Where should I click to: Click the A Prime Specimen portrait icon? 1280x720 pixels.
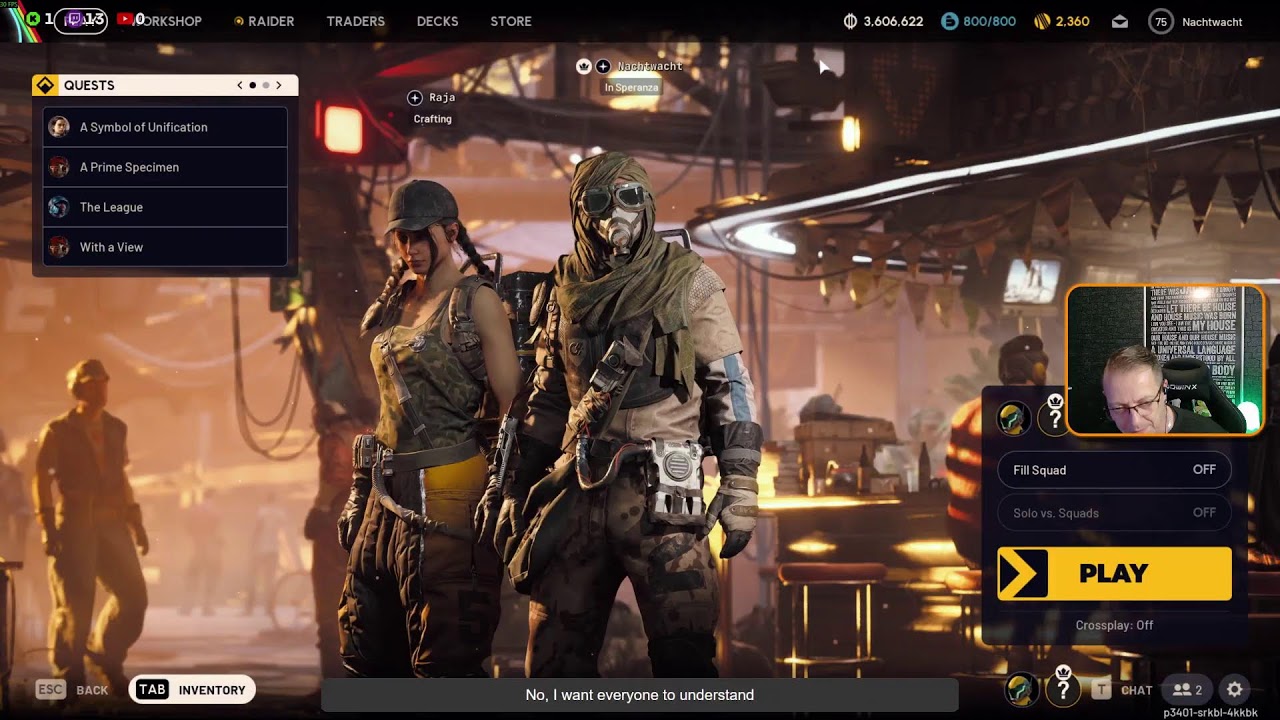59,167
